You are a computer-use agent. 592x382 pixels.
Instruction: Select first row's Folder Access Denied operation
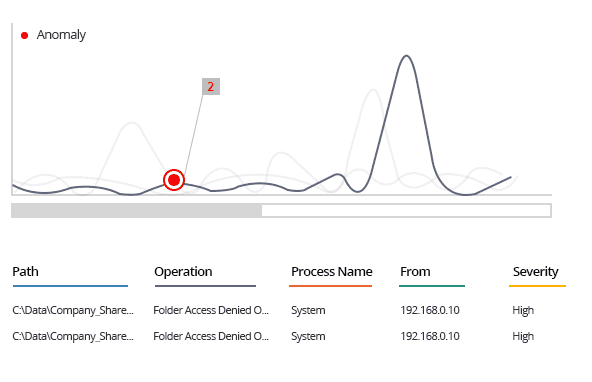click(x=211, y=310)
